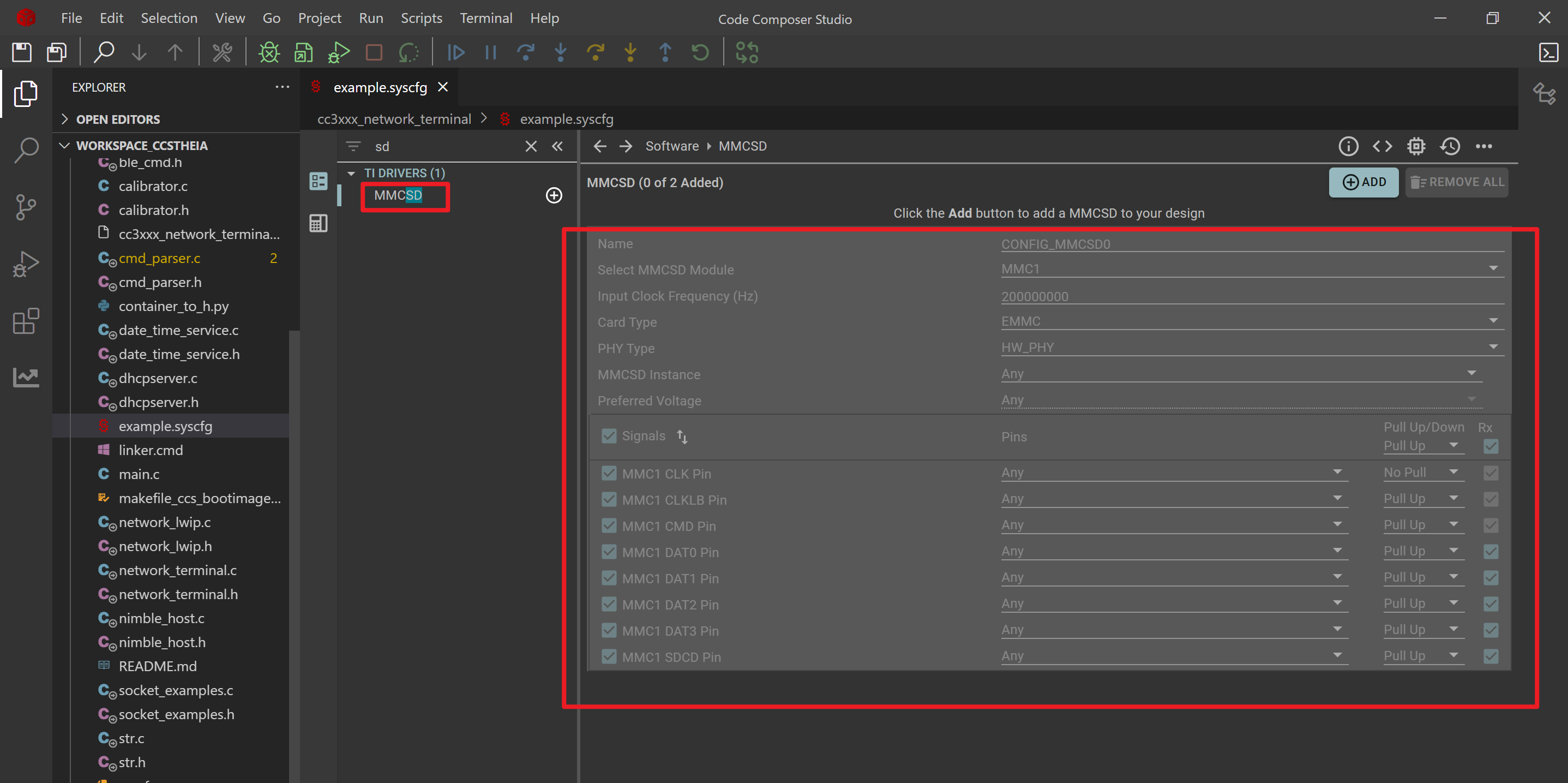
Task: Toggle Rx checkbox in Signals header row
Action: click(1491, 446)
